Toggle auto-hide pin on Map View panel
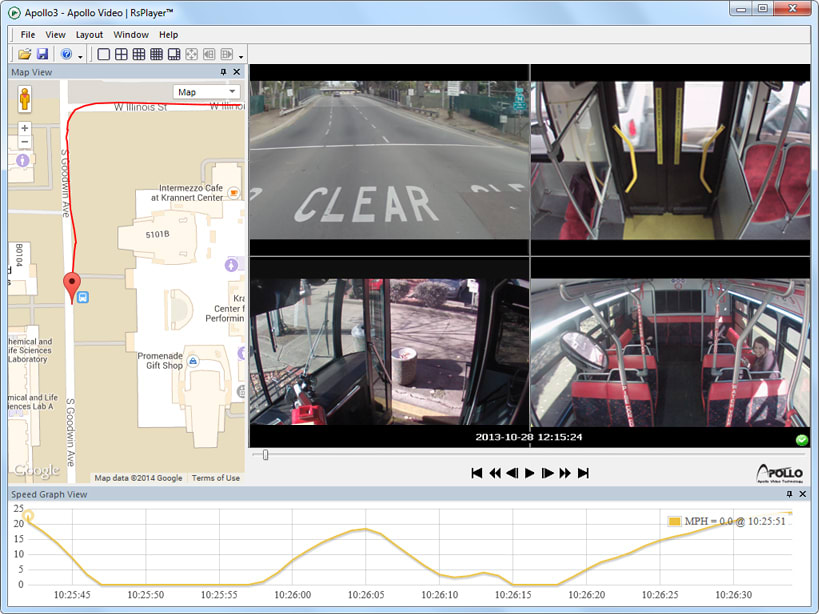The height and width of the screenshot is (614, 819). tap(224, 71)
